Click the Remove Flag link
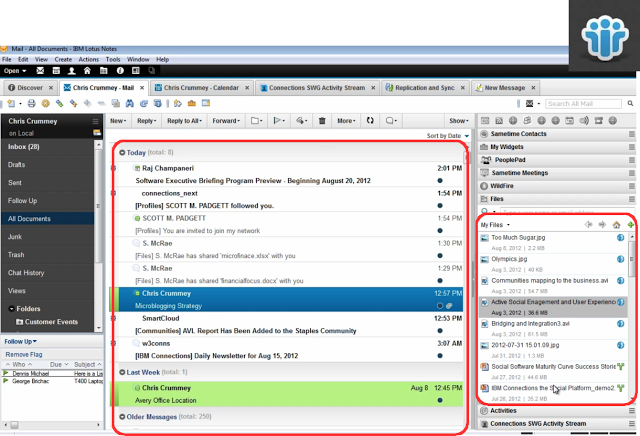This screenshot has height=436, width=640. click(x=24, y=354)
